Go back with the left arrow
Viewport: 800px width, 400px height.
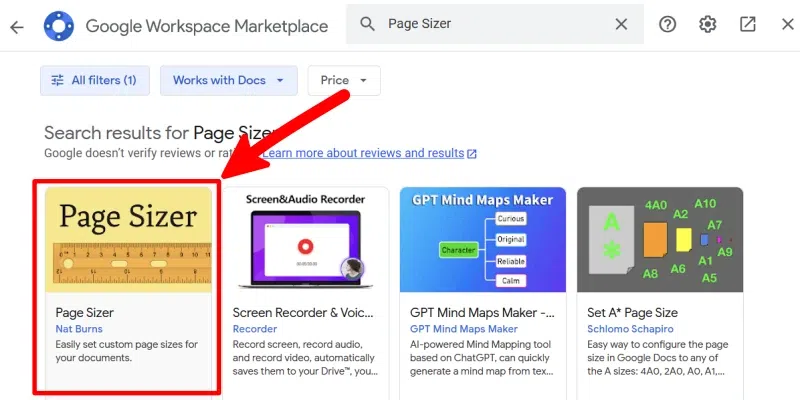point(17,27)
